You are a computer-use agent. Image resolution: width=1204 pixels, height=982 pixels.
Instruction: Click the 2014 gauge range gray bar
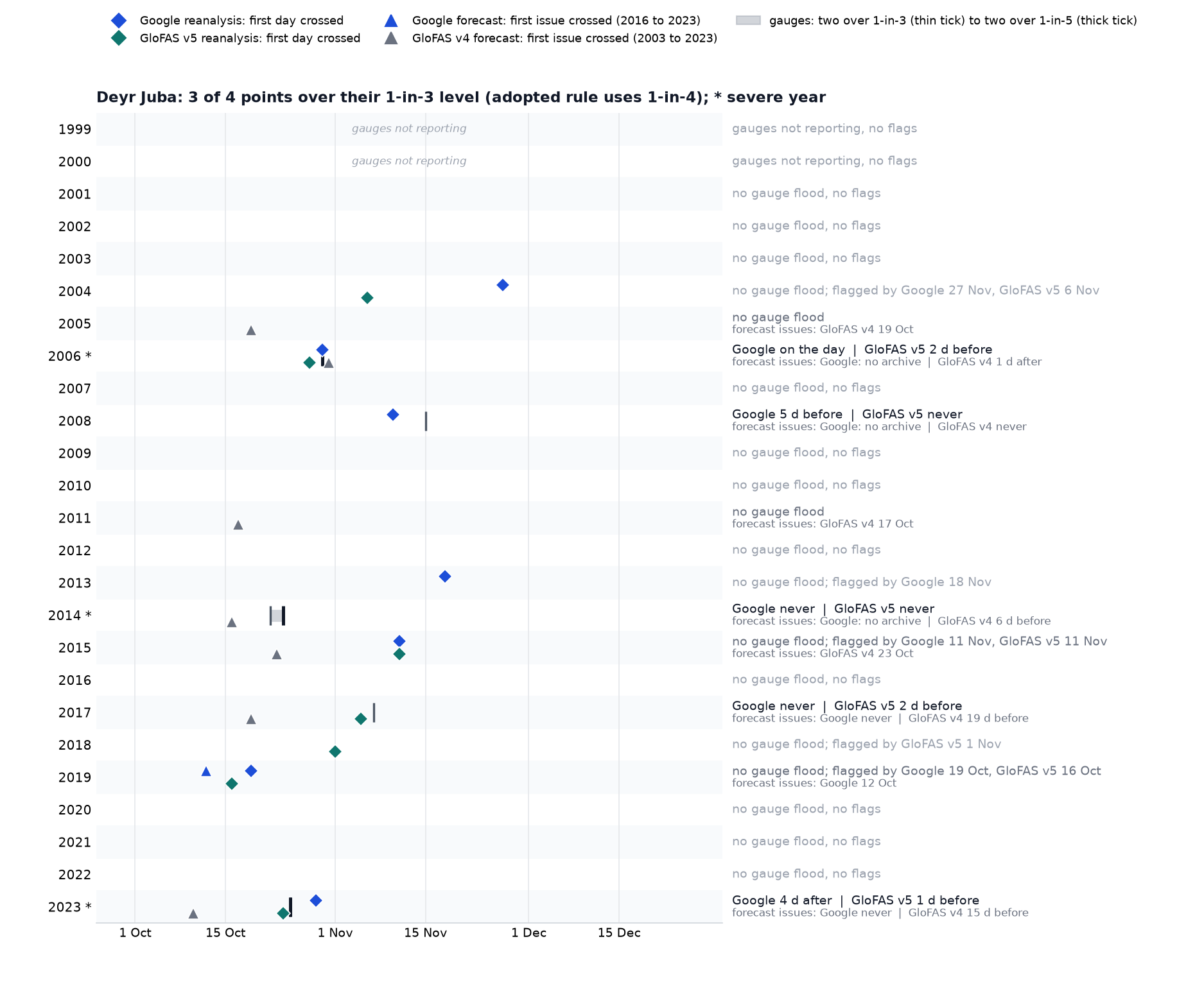click(277, 616)
